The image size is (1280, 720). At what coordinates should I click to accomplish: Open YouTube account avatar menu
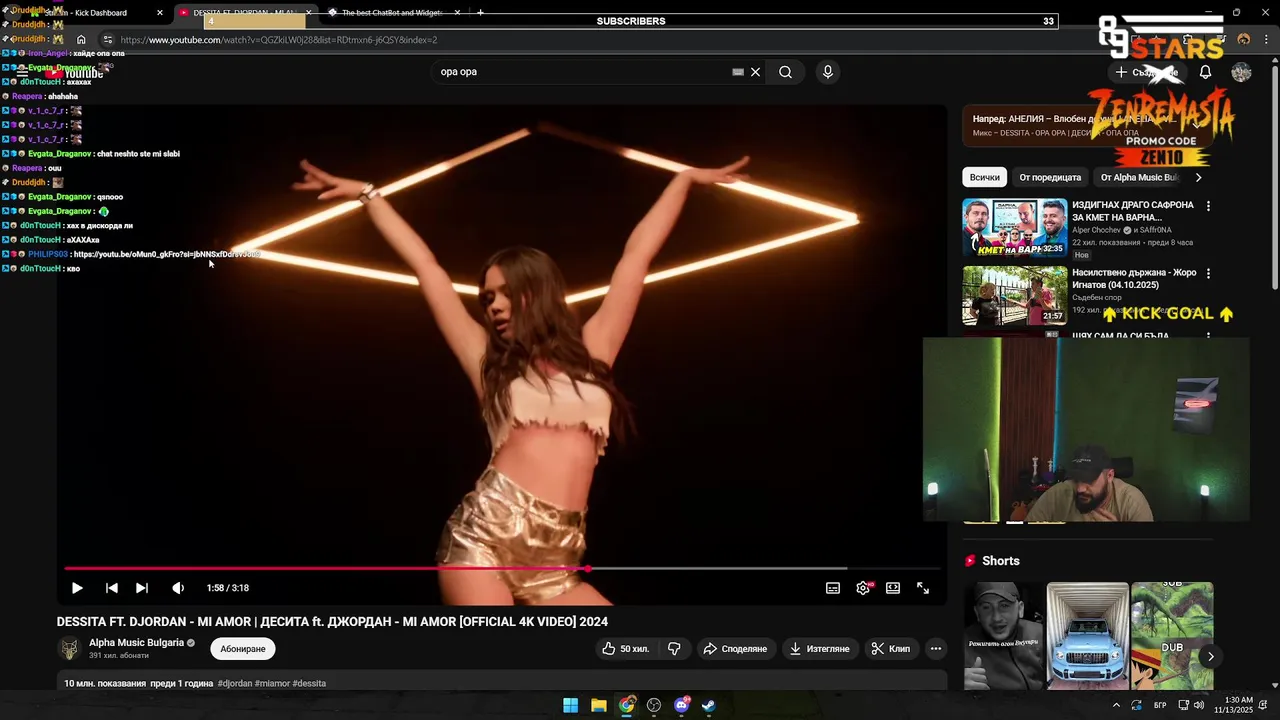tap(1241, 72)
